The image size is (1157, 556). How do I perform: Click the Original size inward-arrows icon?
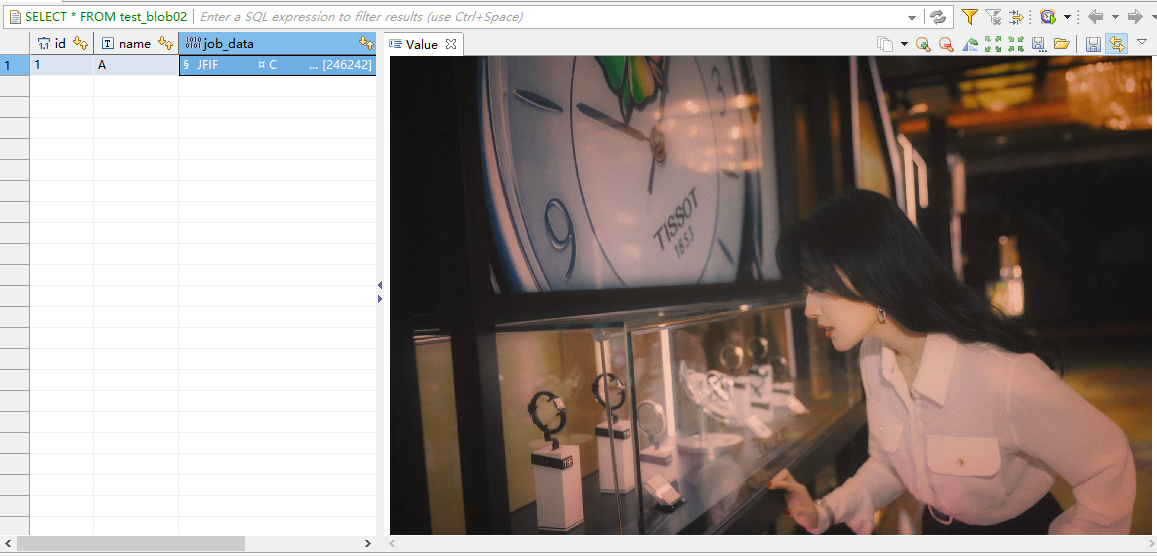1016,44
